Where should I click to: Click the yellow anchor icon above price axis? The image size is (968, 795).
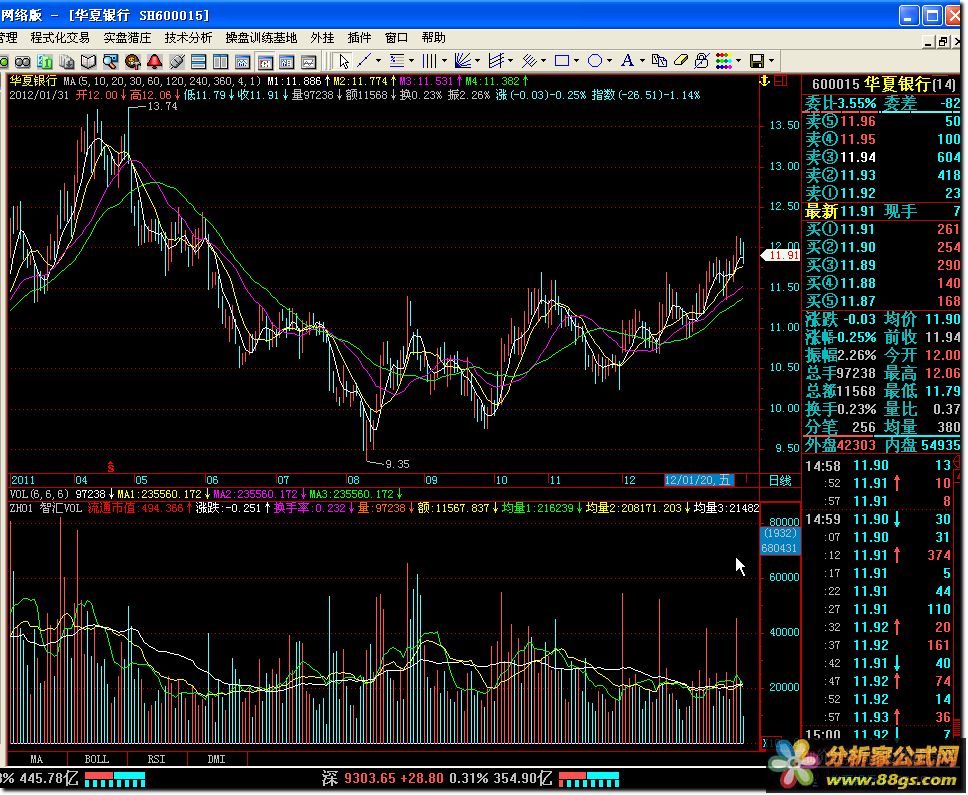pyautogui.click(x=764, y=81)
